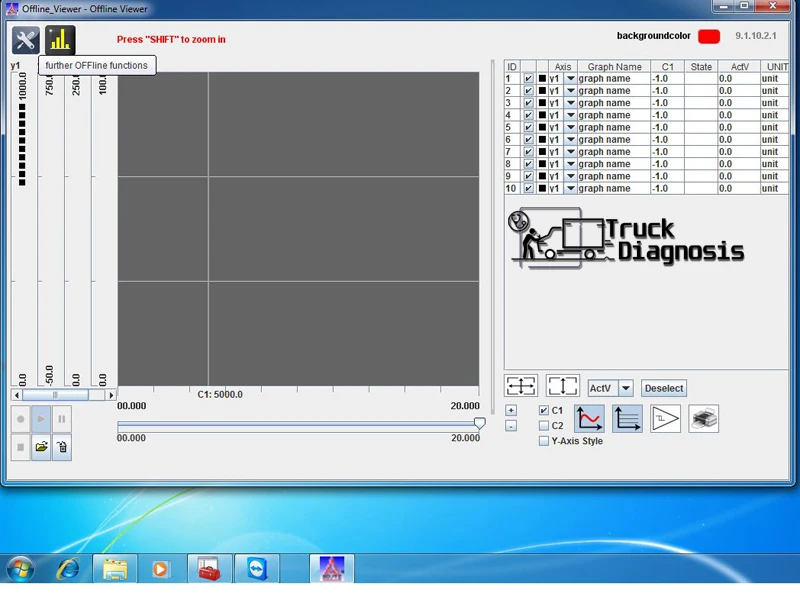
Task: Open TeamViewer from the taskbar
Action: 257,568
